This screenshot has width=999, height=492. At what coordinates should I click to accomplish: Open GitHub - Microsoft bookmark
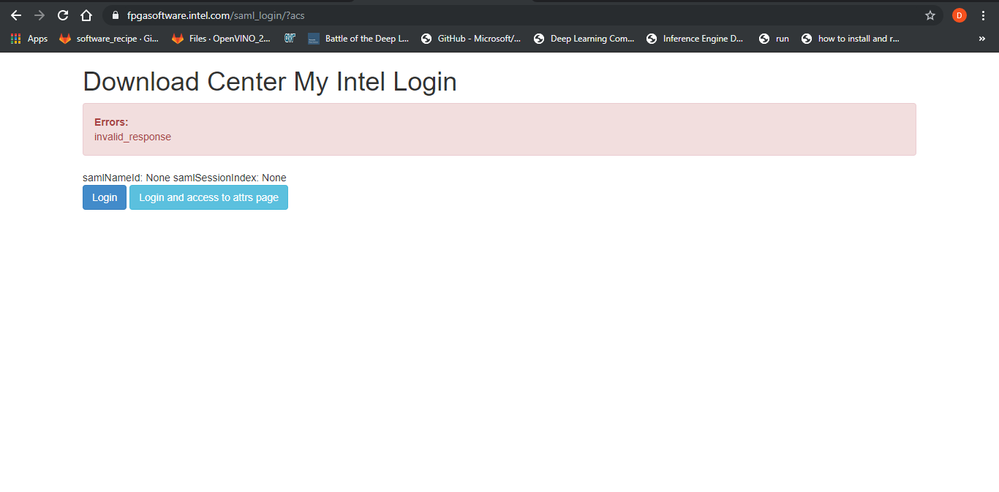pyautogui.click(x=471, y=39)
